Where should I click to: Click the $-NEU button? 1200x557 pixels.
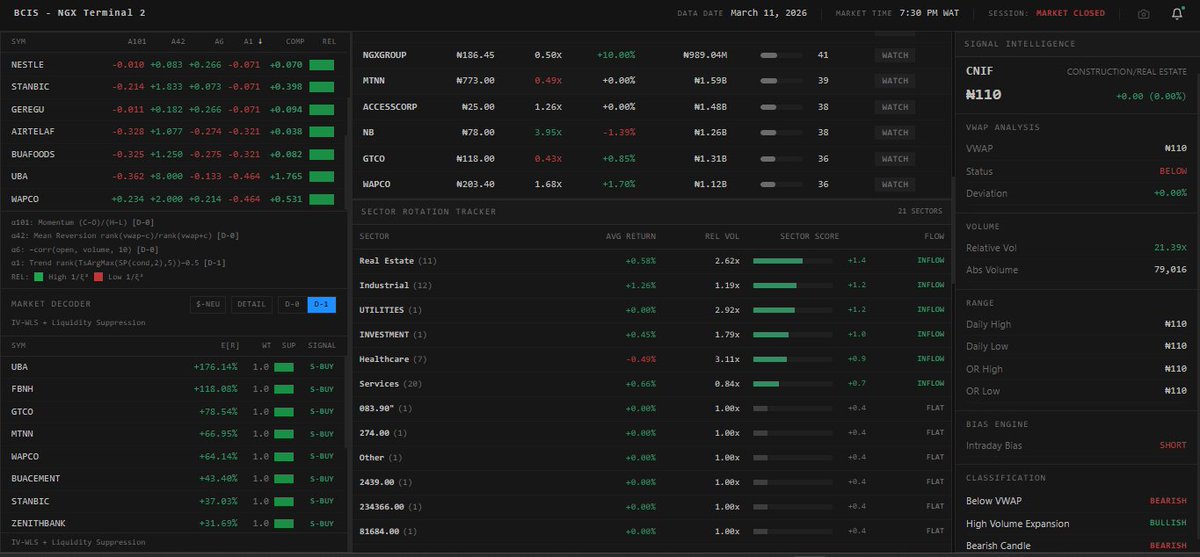[x=208, y=304]
